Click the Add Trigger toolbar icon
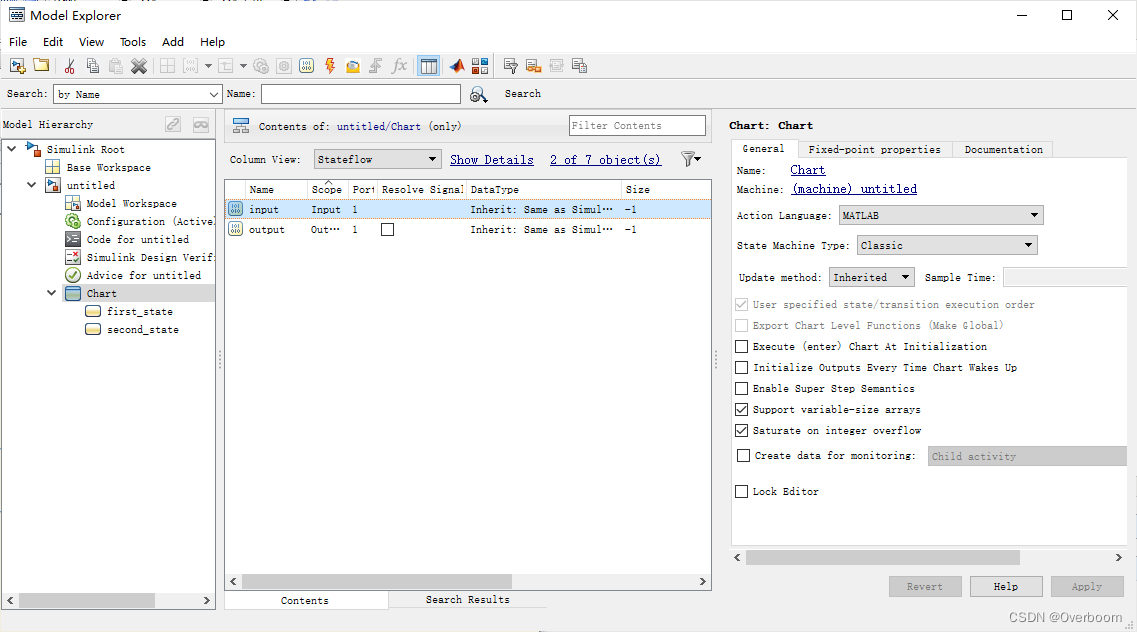1137x632 pixels. [x=376, y=66]
